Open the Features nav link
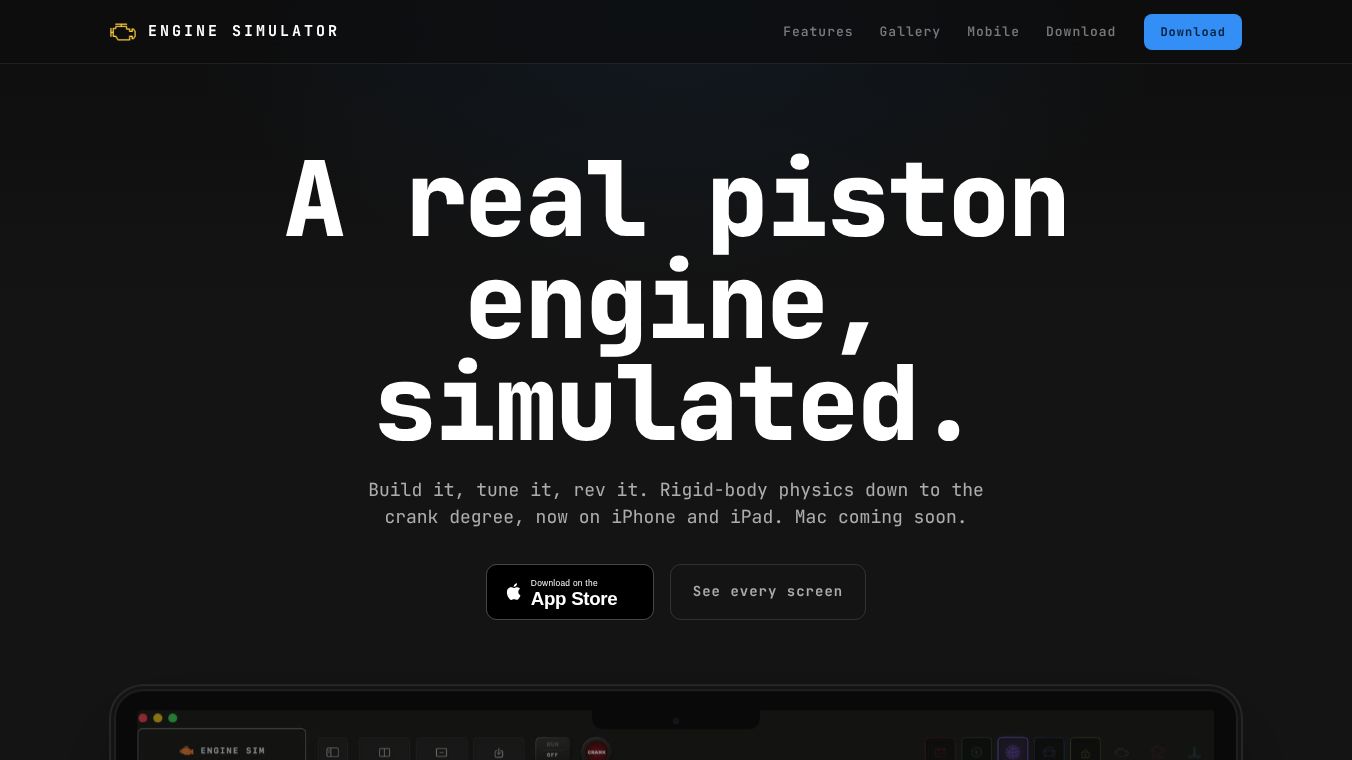 click(x=818, y=32)
